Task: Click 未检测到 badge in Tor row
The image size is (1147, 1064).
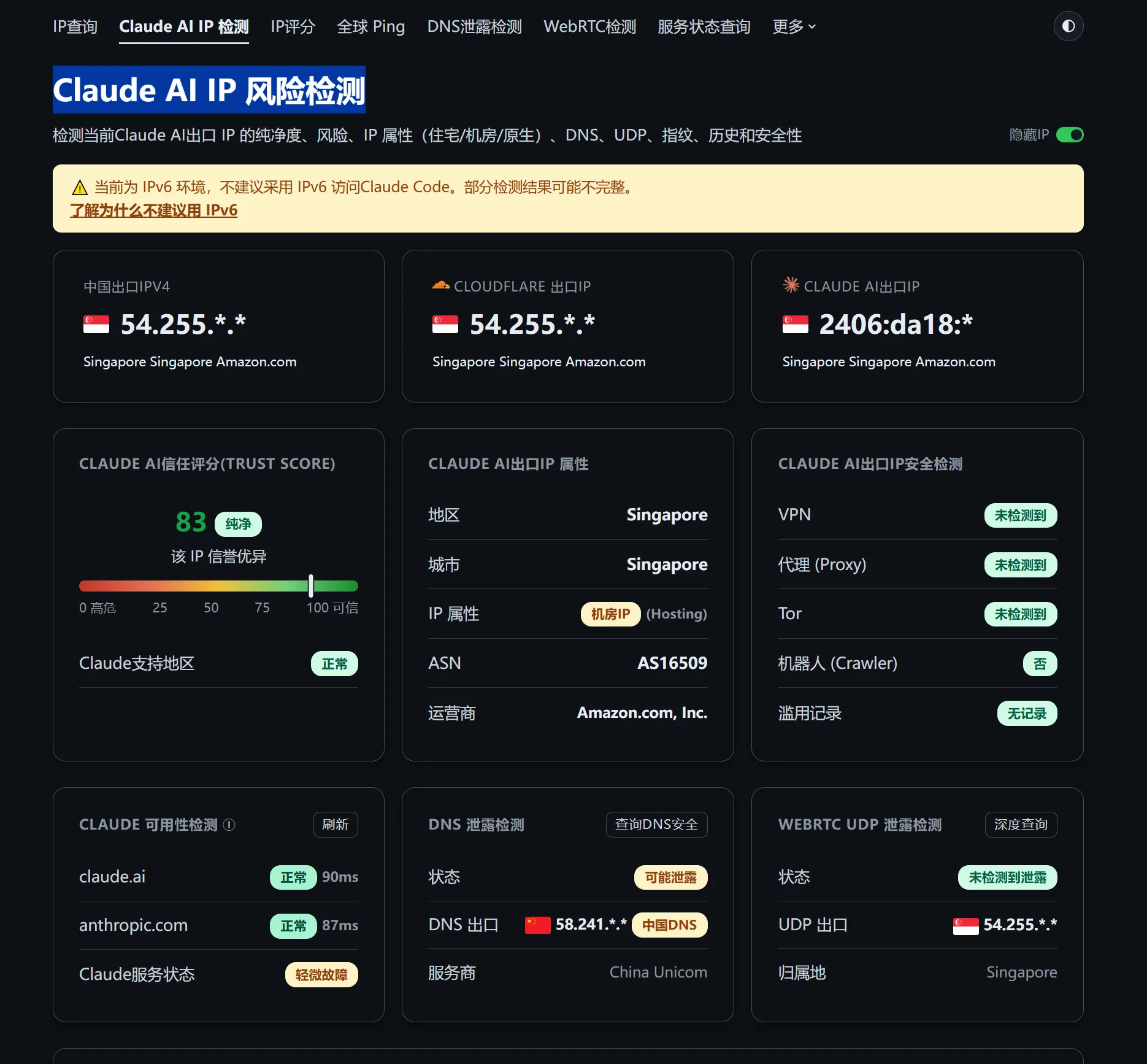Action: [1020, 614]
